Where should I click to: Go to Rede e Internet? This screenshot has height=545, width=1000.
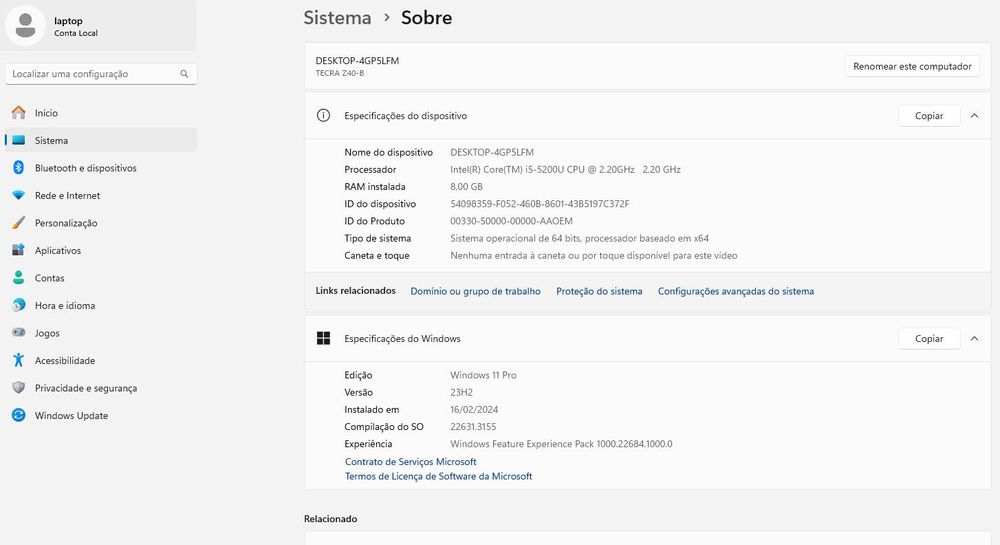point(101,195)
